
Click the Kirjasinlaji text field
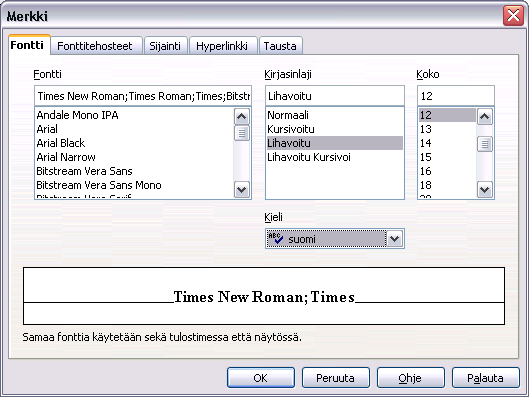pos(335,96)
